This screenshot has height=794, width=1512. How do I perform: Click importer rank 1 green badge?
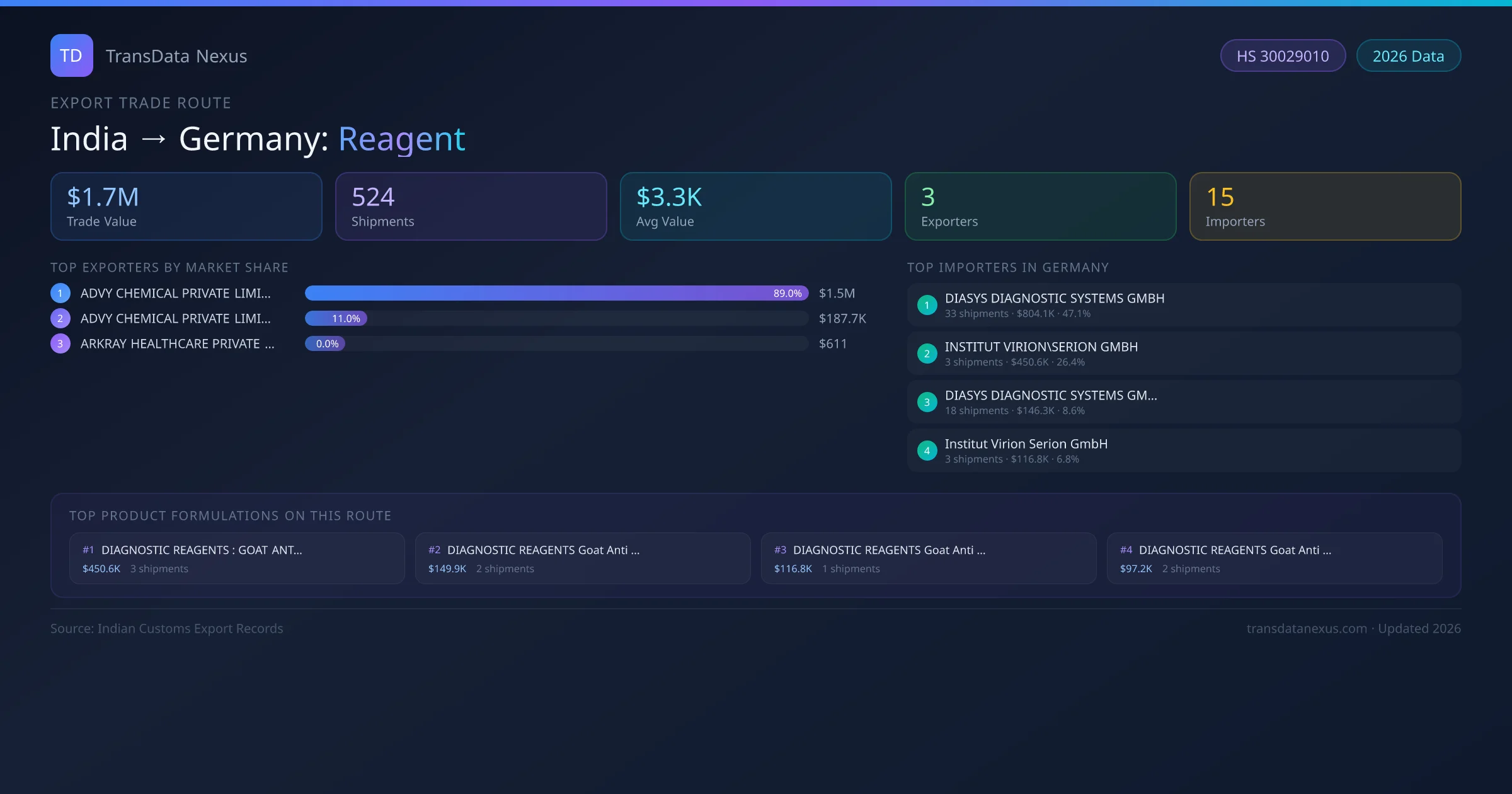927,305
